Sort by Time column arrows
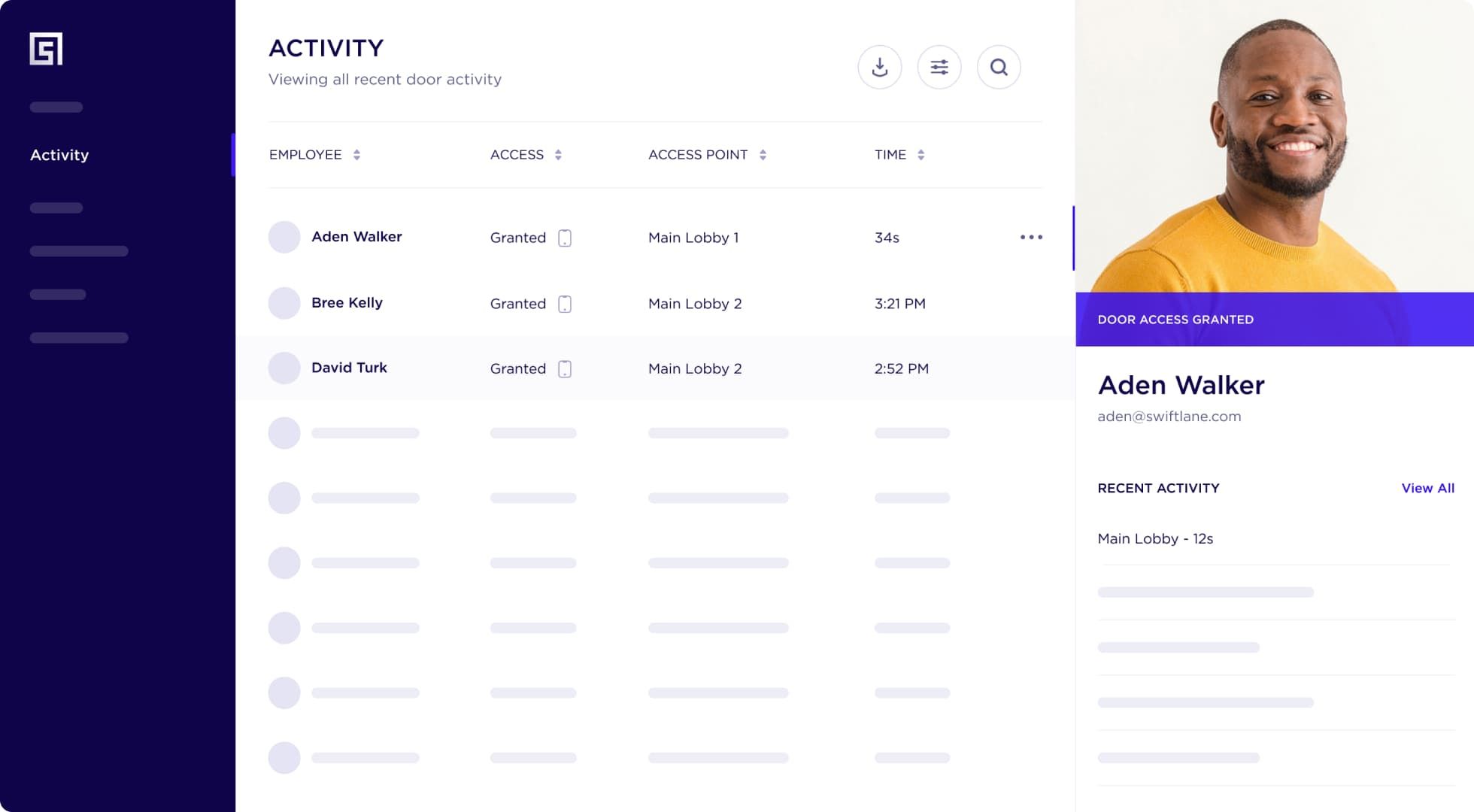The width and height of the screenshot is (1474, 812). (920, 155)
